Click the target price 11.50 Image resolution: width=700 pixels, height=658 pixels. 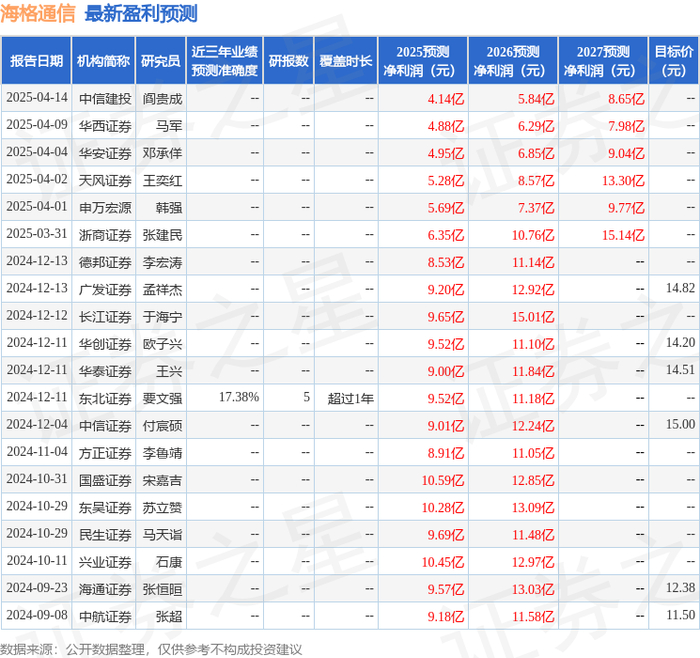click(680, 615)
